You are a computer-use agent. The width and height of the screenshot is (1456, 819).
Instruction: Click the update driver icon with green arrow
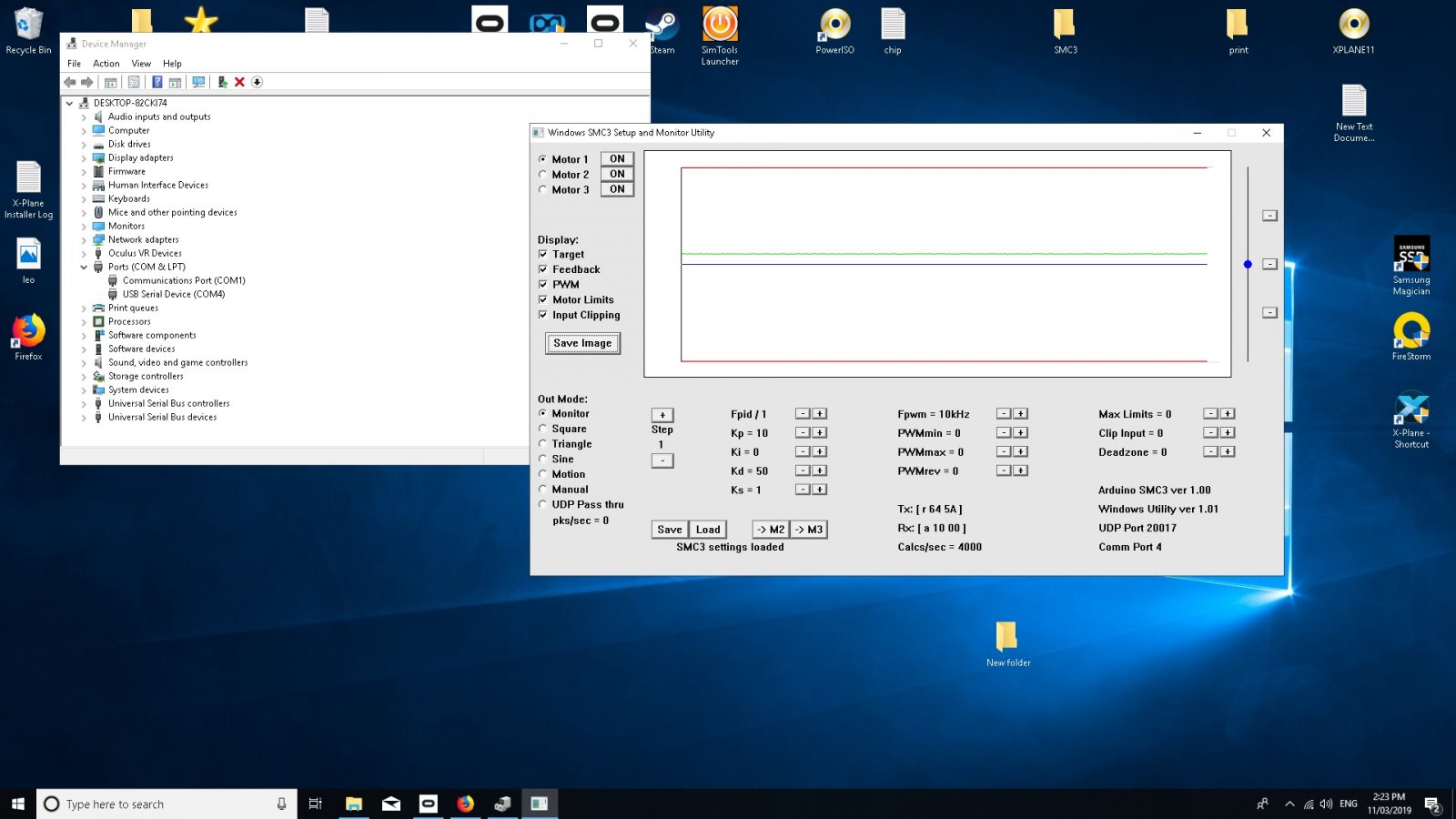222,82
